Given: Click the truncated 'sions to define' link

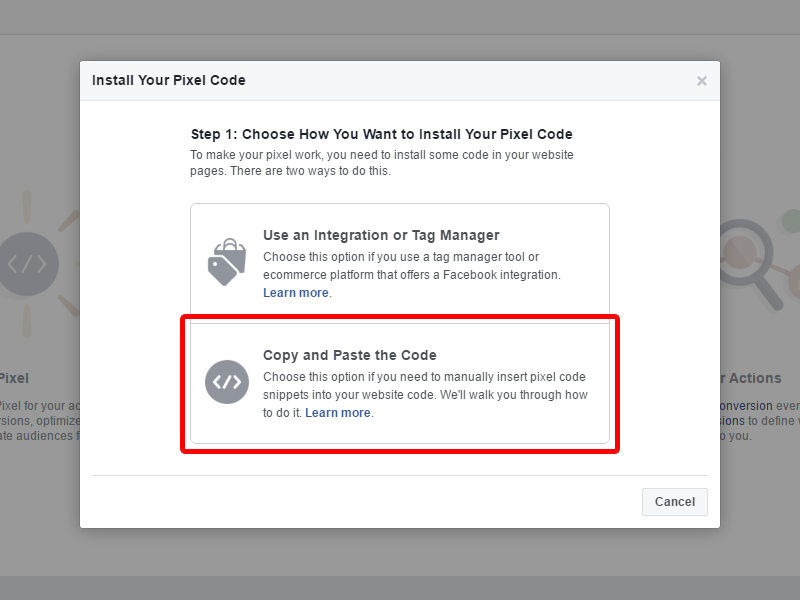Looking at the screenshot, I should (x=733, y=421).
